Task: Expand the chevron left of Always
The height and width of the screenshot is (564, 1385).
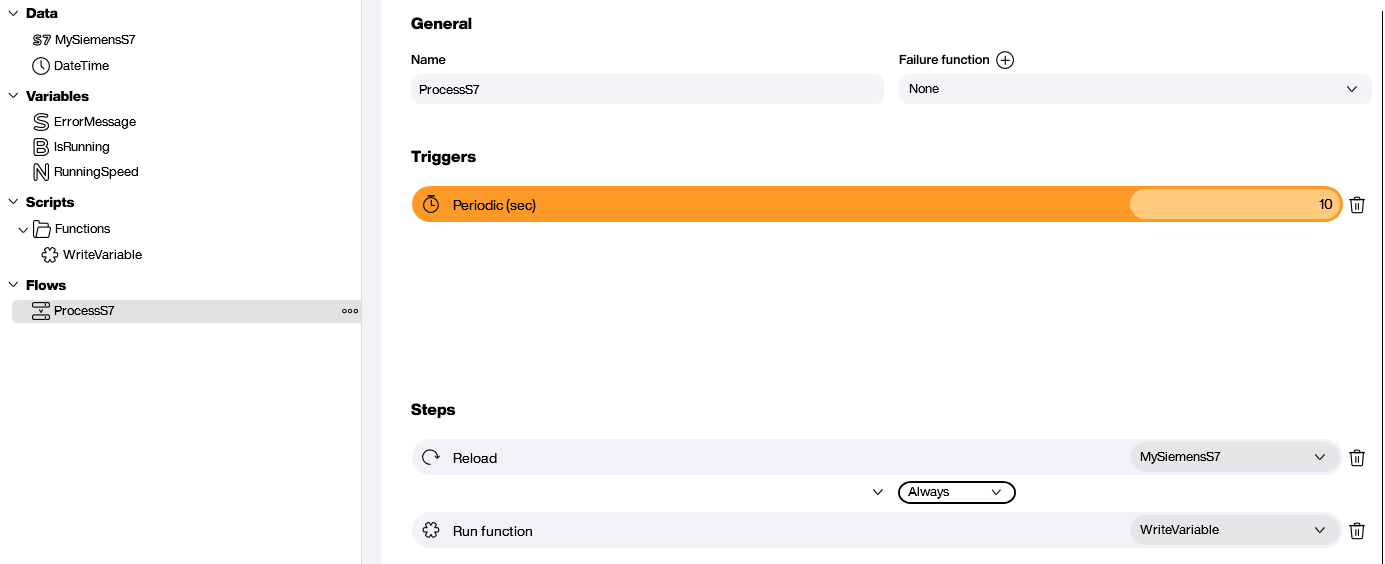Action: 878,492
